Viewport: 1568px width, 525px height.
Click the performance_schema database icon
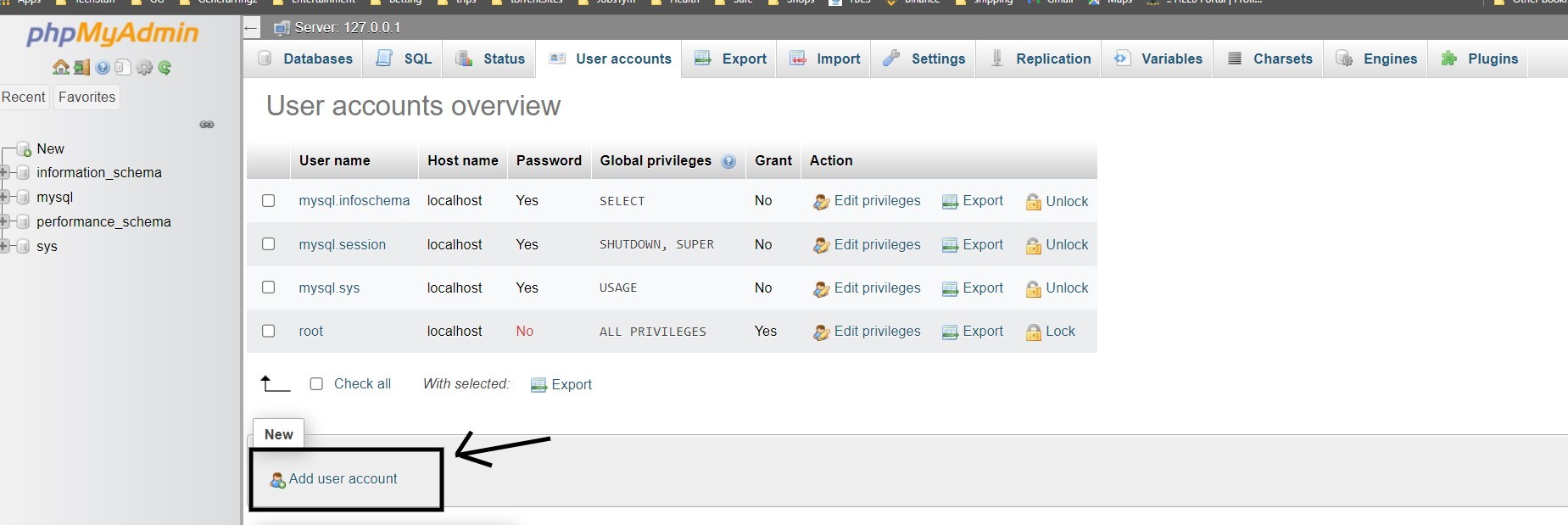tap(24, 222)
